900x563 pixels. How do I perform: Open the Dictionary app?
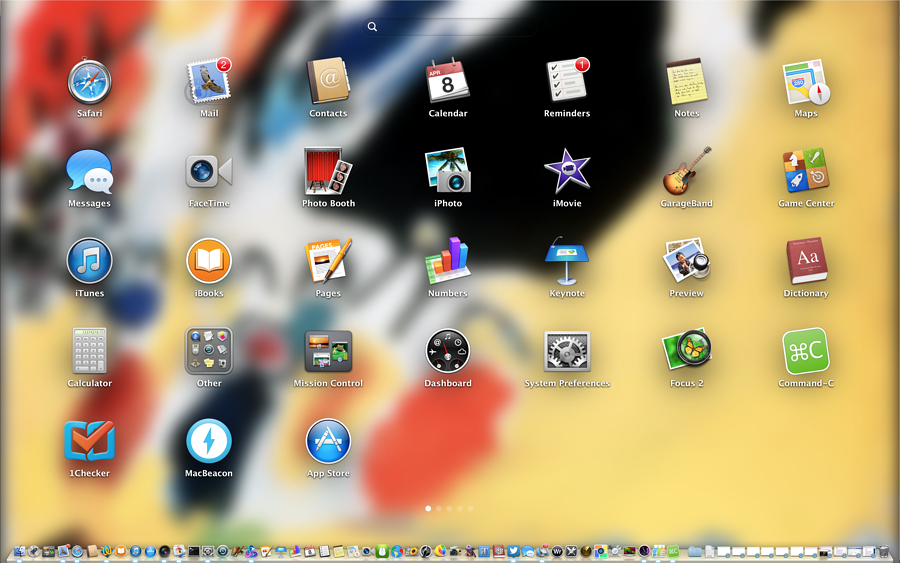pyautogui.click(x=806, y=261)
